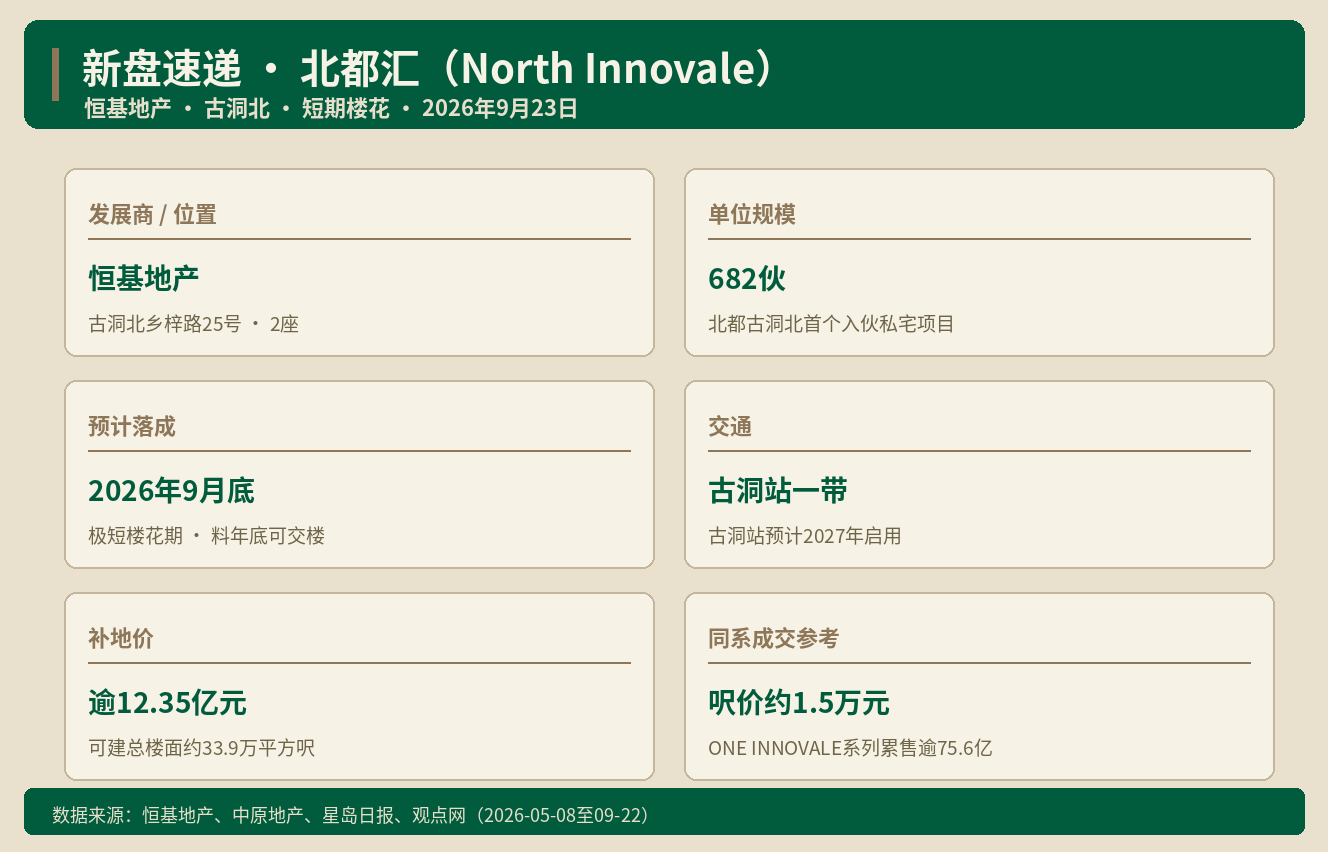This screenshot has width=1328, height=852.
Task: Click the 逾12.35亿元 land premium figure
Action: 167,702
